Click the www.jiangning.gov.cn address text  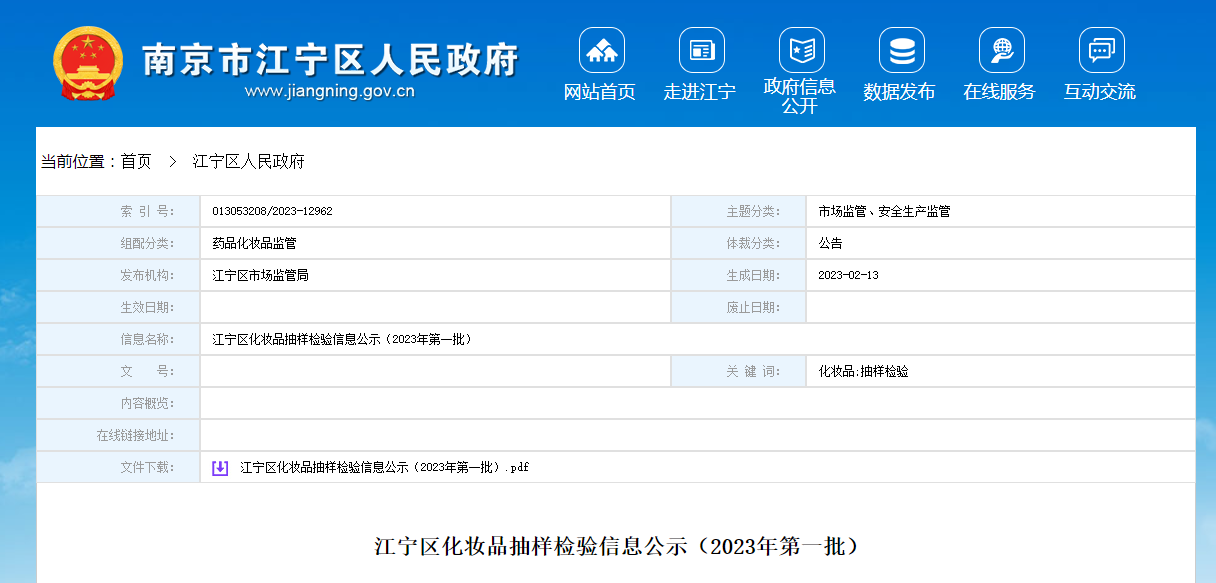tap(330, 92)
